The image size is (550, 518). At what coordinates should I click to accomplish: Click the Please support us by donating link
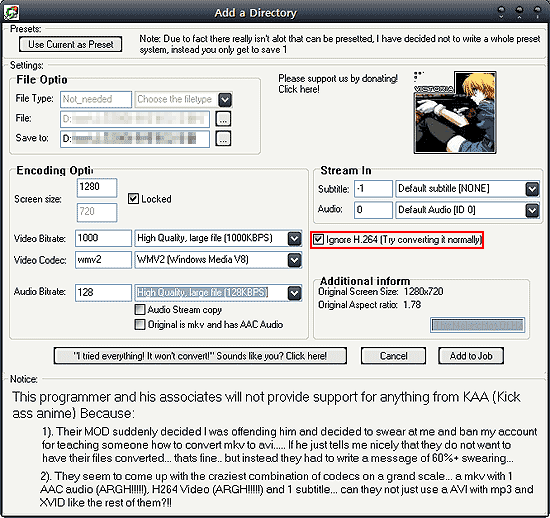click(x=338, y=84)
